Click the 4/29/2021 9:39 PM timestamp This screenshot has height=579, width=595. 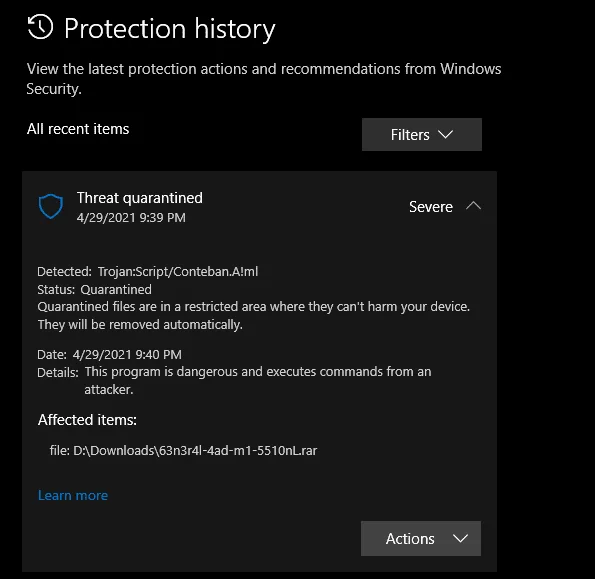131,218
